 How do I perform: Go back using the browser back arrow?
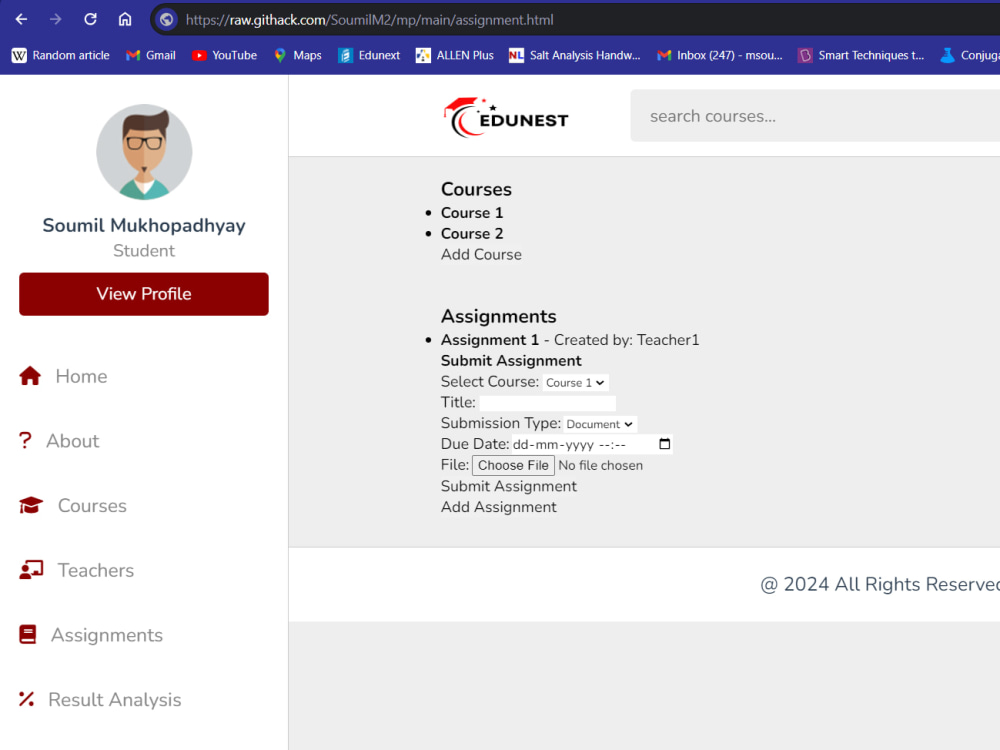(x=21, y=19)
